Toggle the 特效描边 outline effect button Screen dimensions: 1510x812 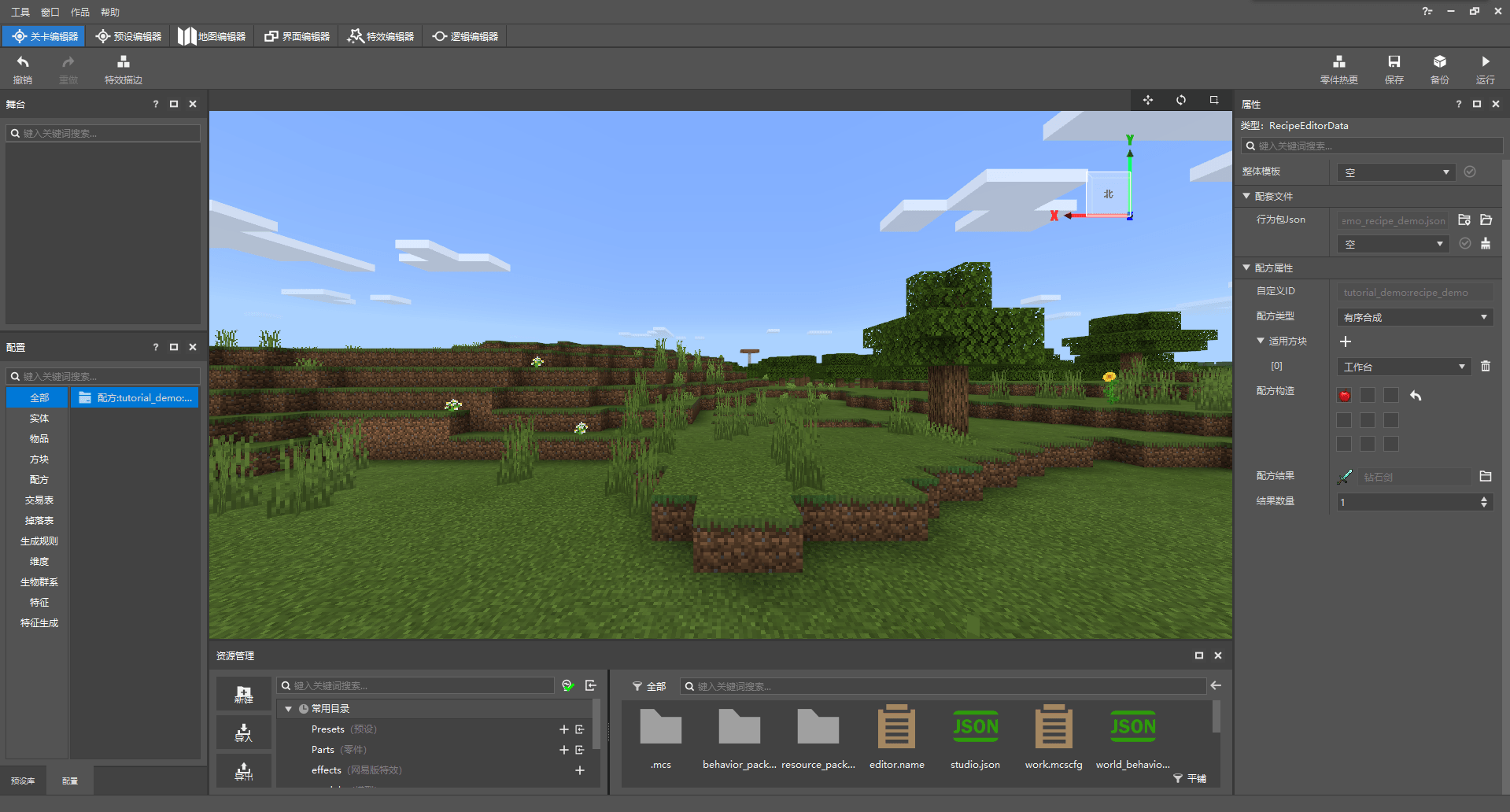coord(124,69)
